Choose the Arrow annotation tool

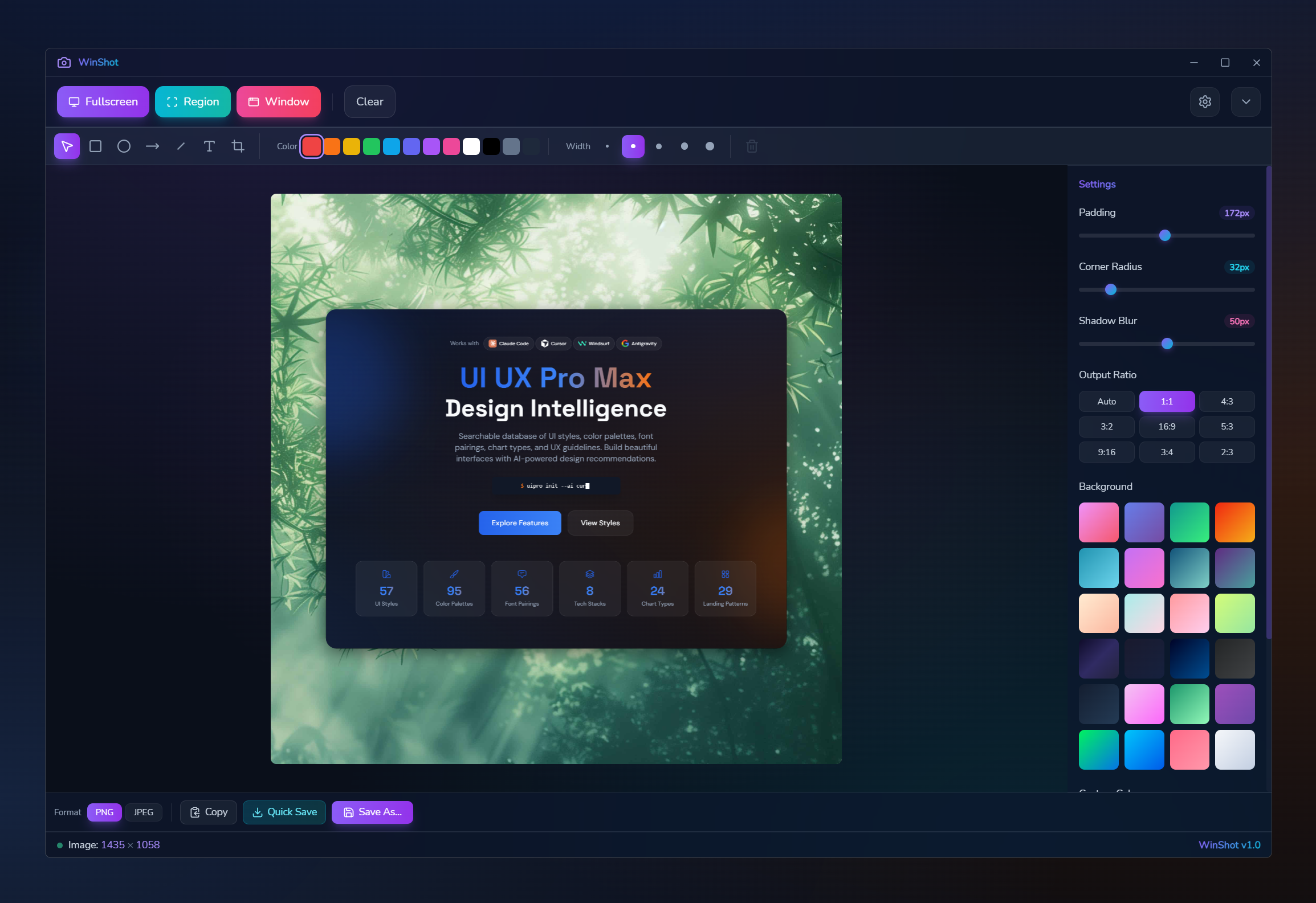[x=152, y=146]
